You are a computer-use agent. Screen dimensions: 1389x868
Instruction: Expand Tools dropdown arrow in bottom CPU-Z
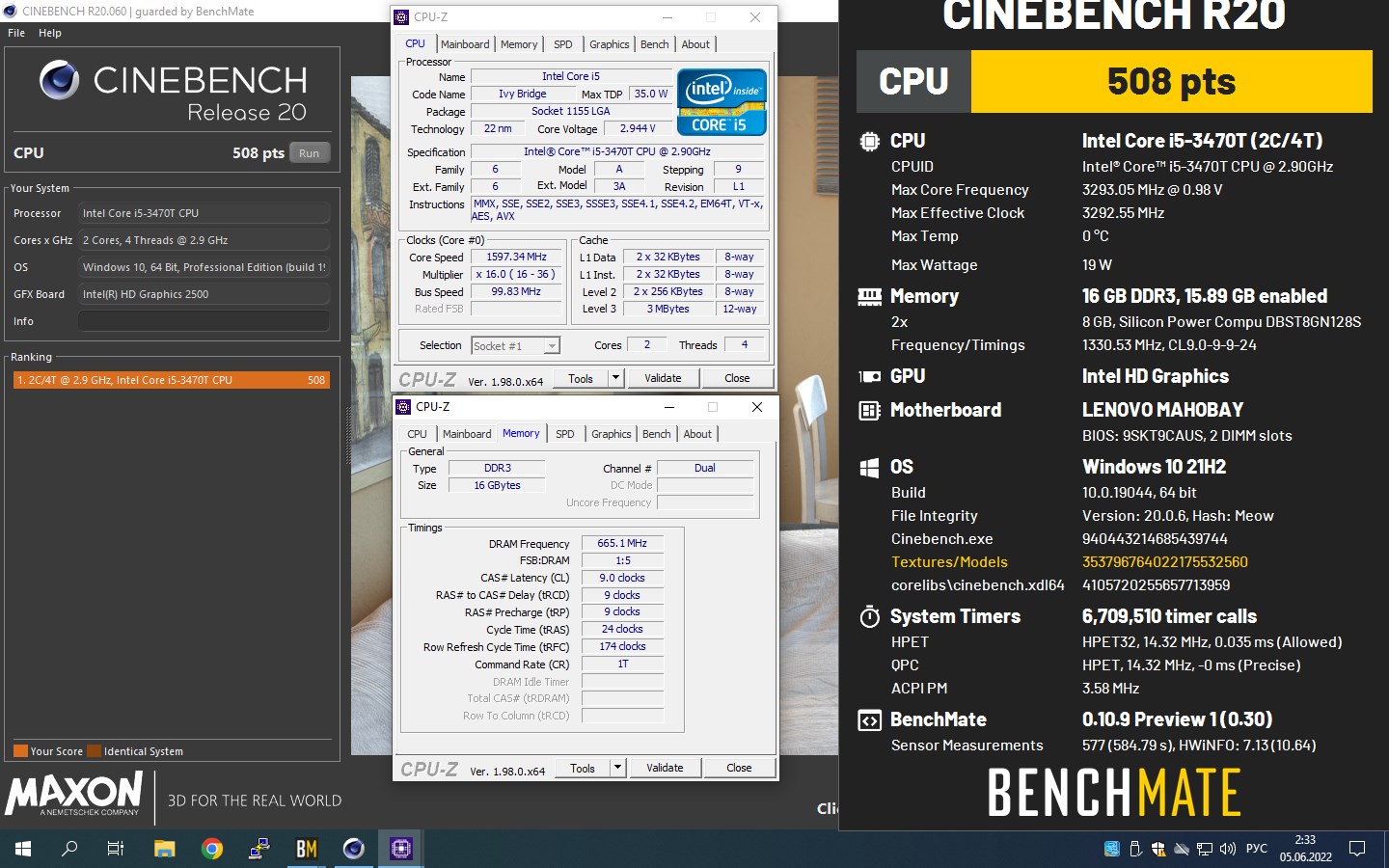[618, 768]
